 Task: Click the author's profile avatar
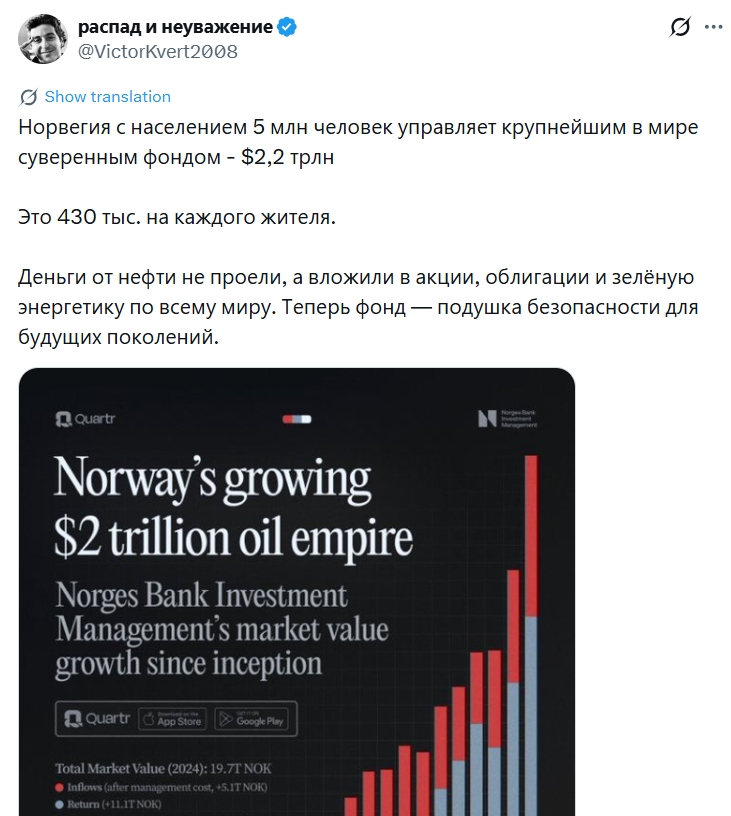(x=43, y=39)
